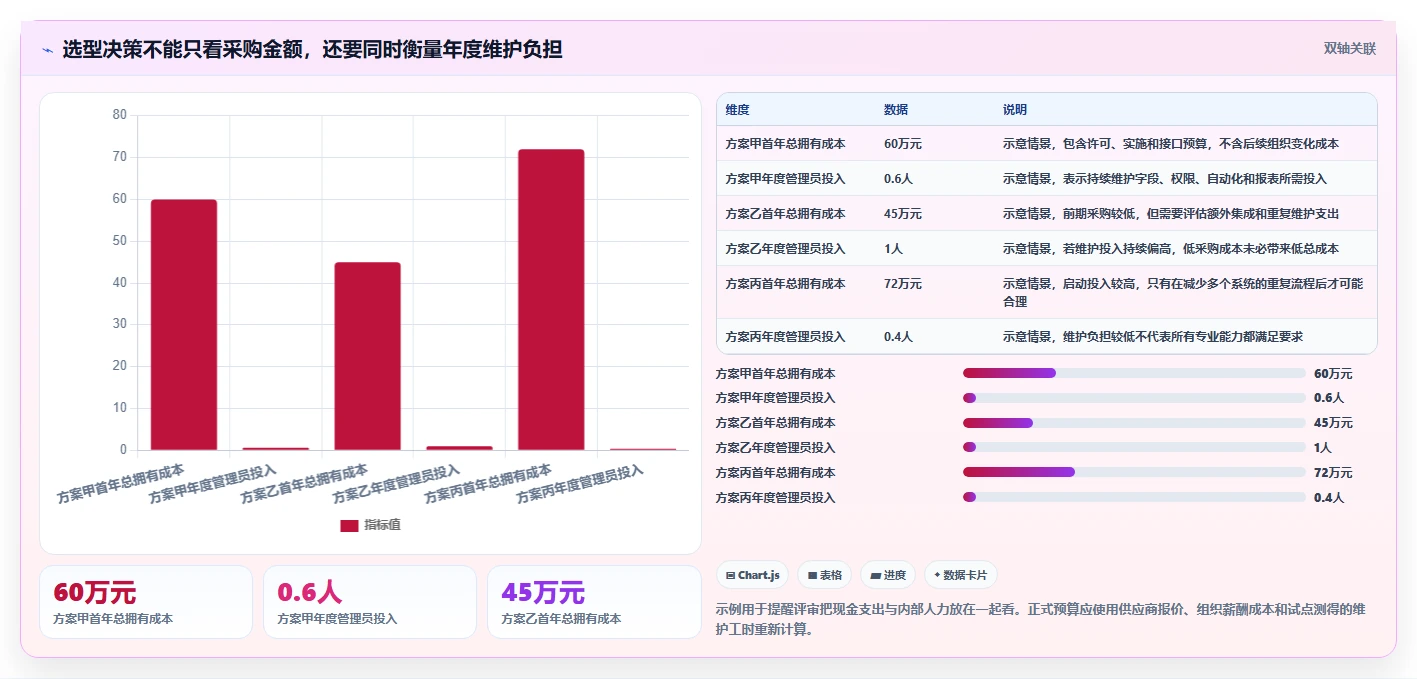Click the lightning icon beside the panel title
Image resolution: width=1417 pixels, height=679 pixels.
48,49
